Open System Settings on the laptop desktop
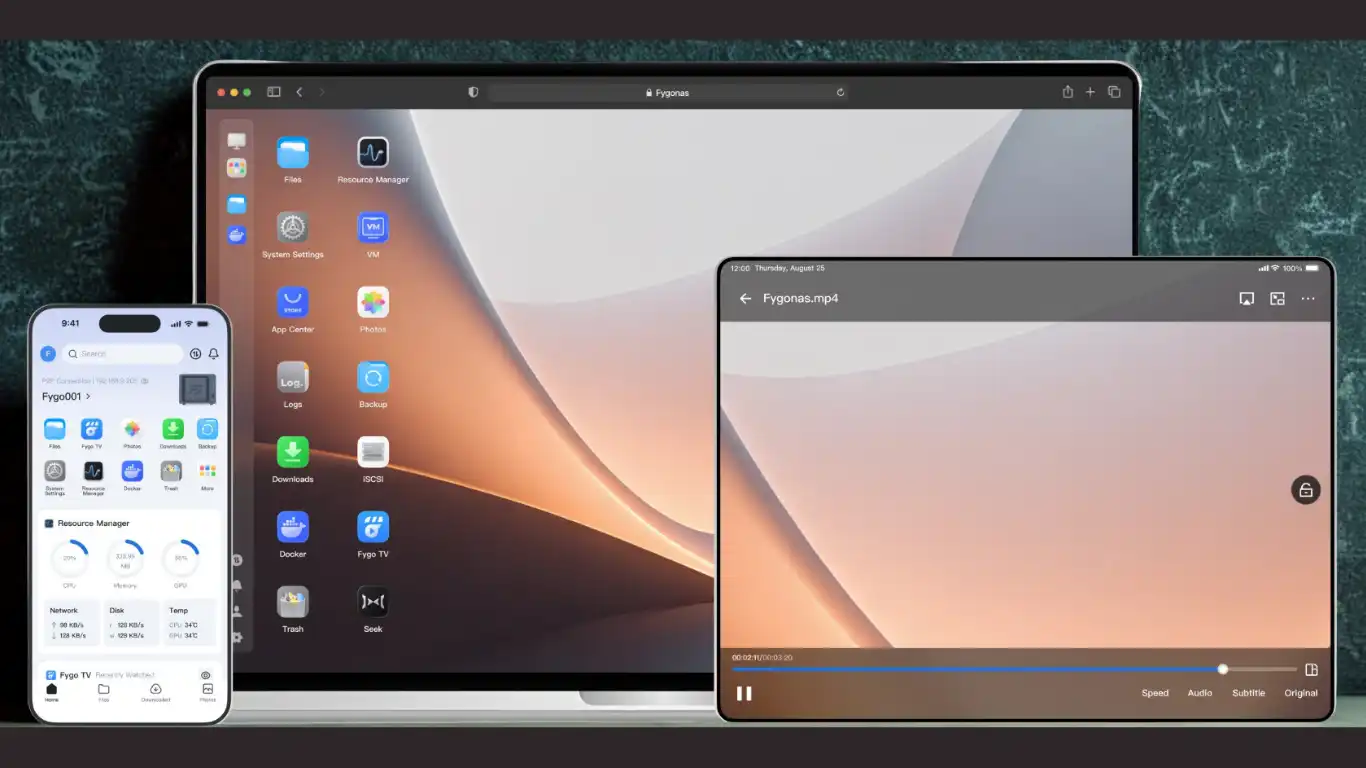 click(293, 228)
